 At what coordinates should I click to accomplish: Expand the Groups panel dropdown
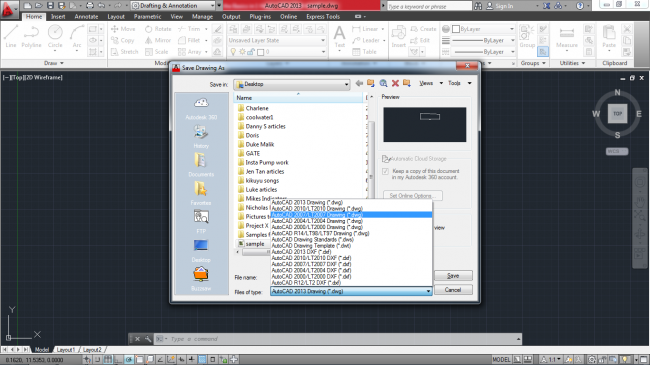[x=533, y=63]
